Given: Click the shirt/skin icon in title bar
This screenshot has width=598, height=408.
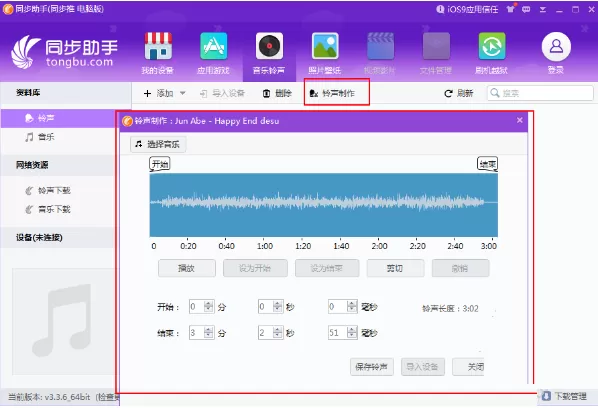Looking at the screenshot, I should tap(510, 9).
